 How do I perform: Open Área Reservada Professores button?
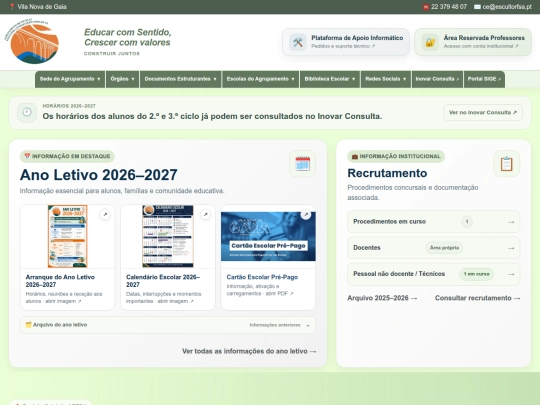pos(473,42)
